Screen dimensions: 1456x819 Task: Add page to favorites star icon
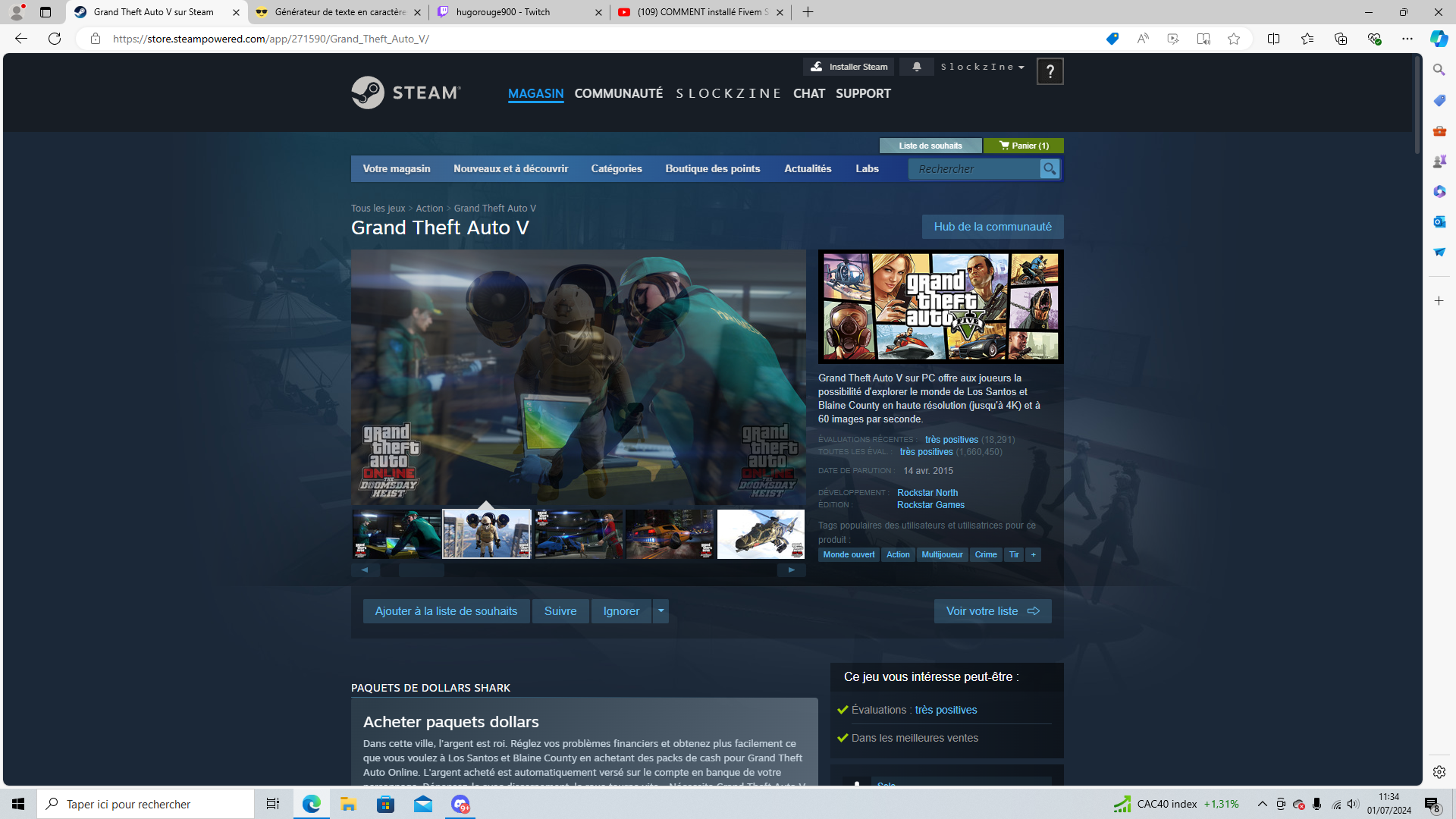click(x=1234, y=39)
